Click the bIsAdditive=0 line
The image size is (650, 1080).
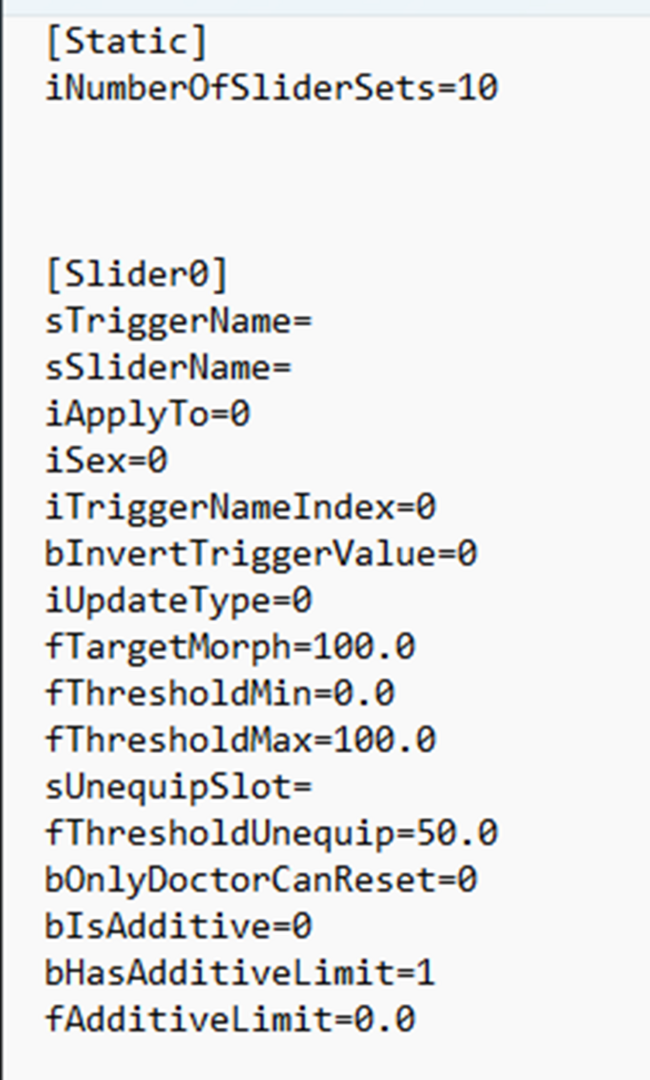179,926
